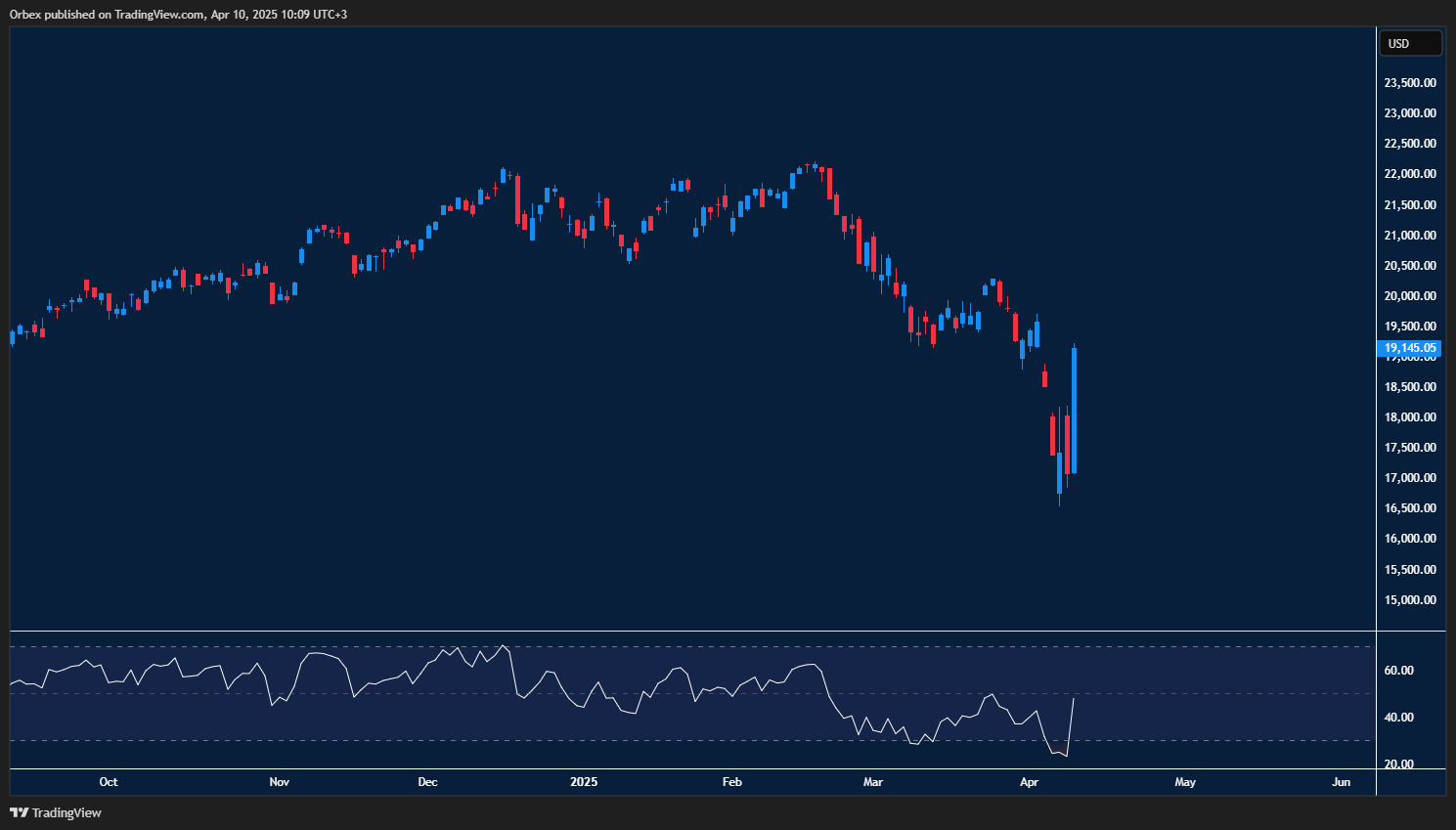The width and height of the screenshot is (1456, 830).
Task: Select the Feb label on time axis
Action: 731,782
